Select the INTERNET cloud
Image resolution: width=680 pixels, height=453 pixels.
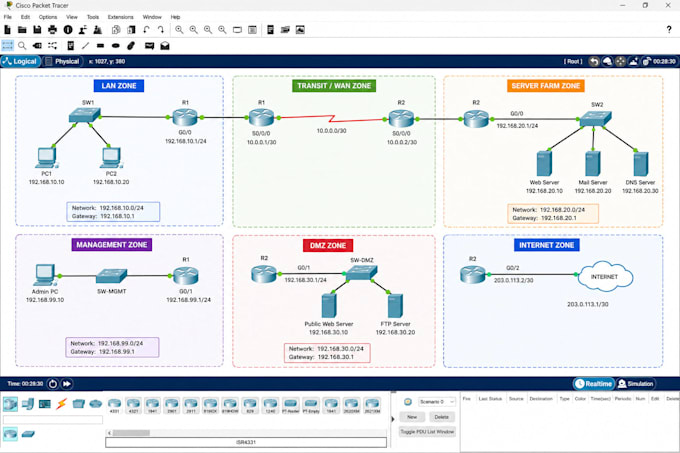(x=605, y=276)
